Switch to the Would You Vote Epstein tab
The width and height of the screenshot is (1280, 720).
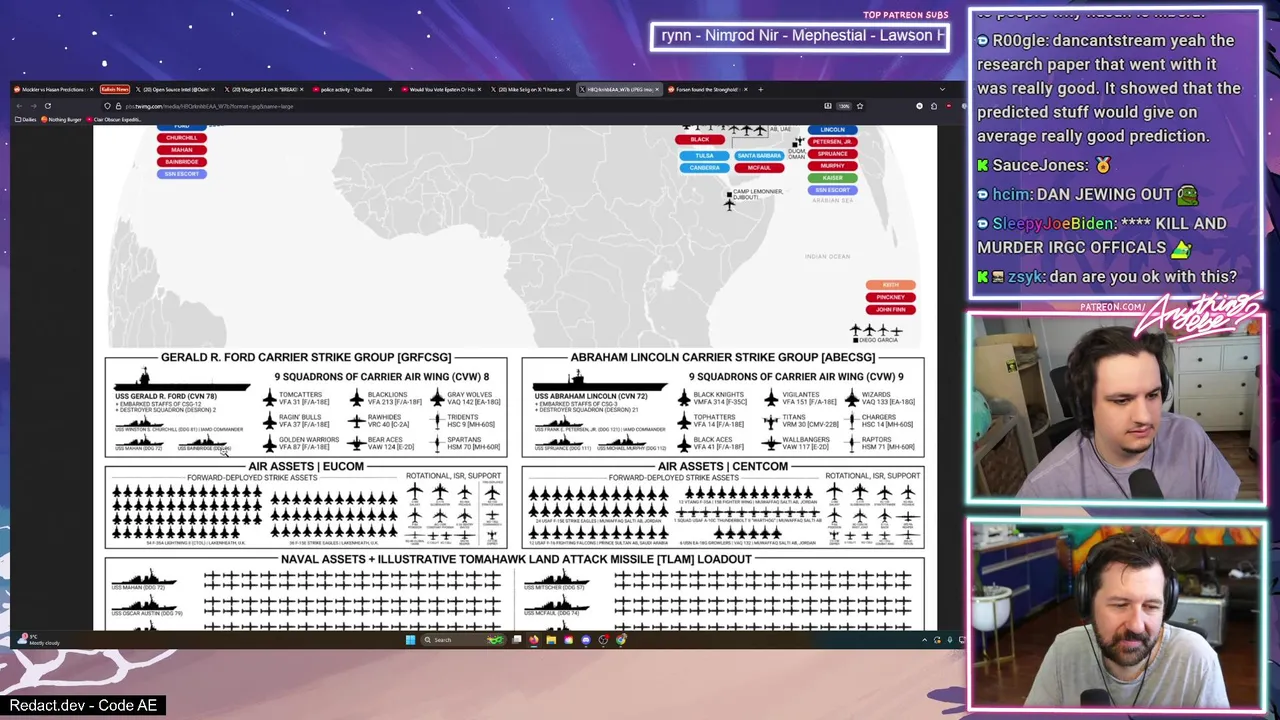tap(442, 89)
